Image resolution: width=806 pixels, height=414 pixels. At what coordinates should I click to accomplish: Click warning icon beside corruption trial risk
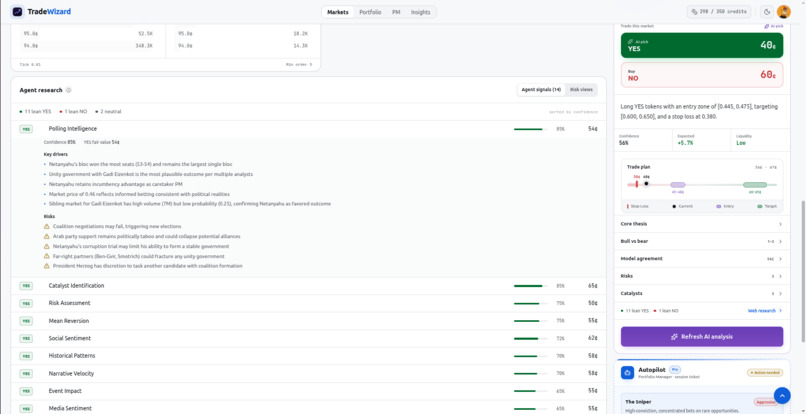[x=47, y=246]
